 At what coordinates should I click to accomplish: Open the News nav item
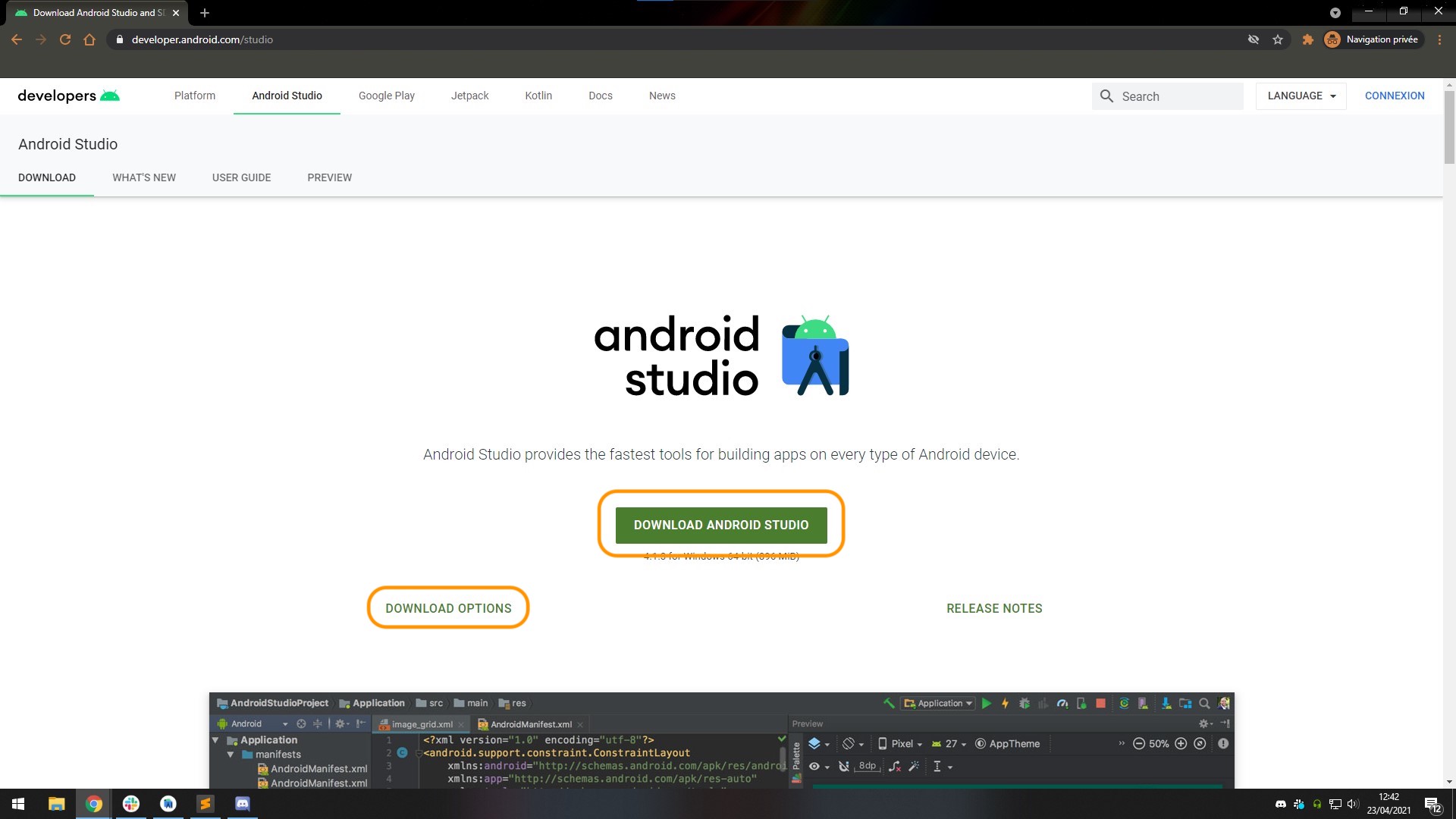click(662, 96)
